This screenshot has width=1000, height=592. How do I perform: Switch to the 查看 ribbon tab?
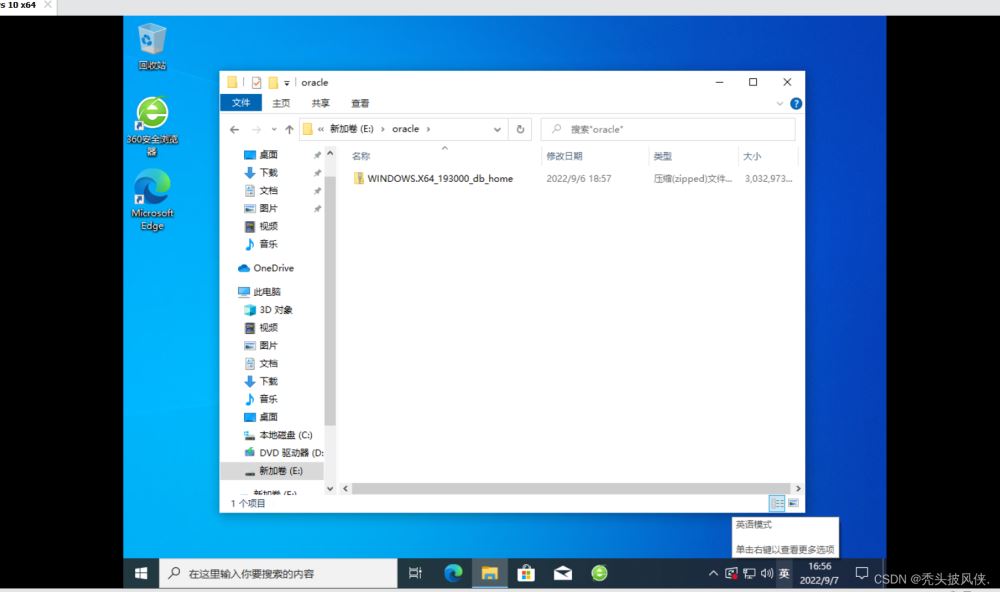coord(360,103)
